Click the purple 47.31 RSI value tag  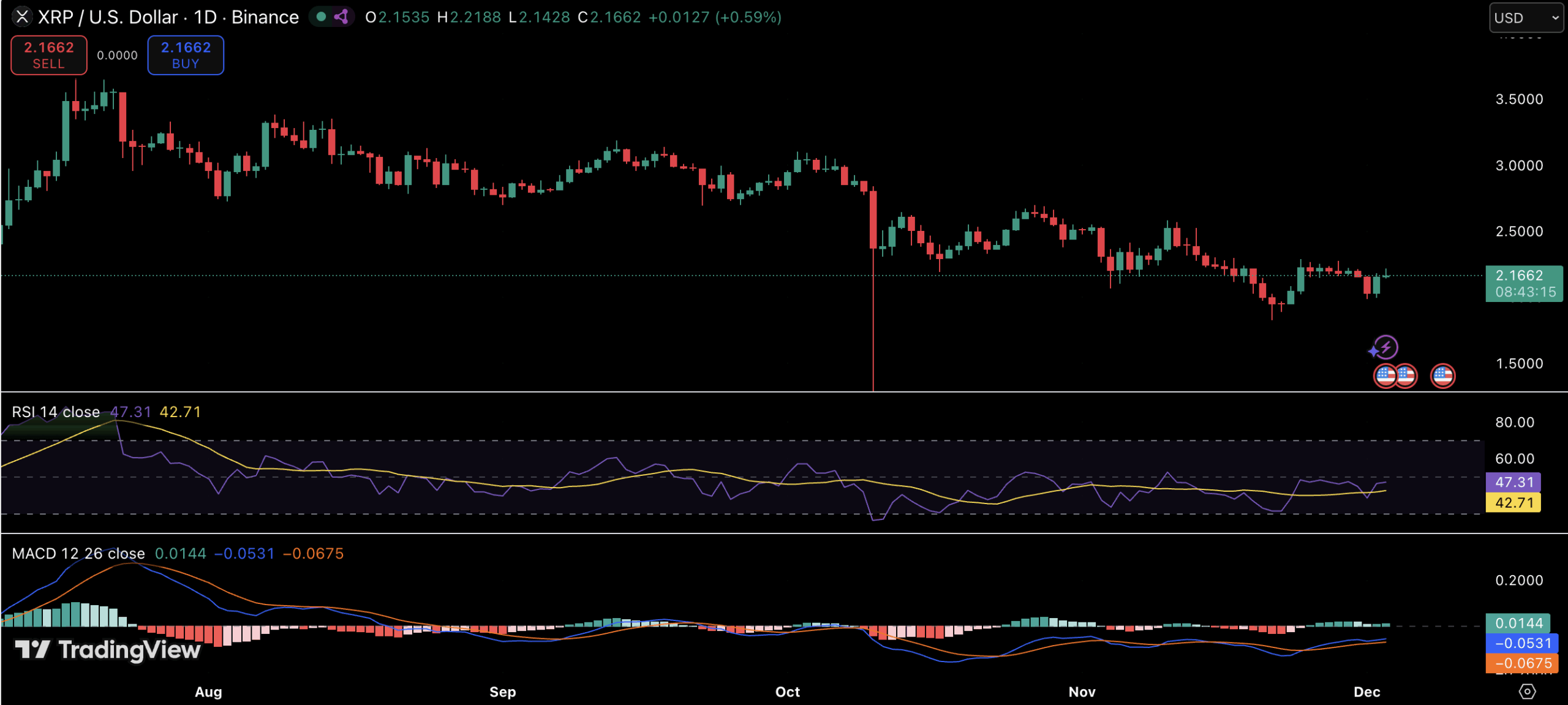(x=1513, y=482)
